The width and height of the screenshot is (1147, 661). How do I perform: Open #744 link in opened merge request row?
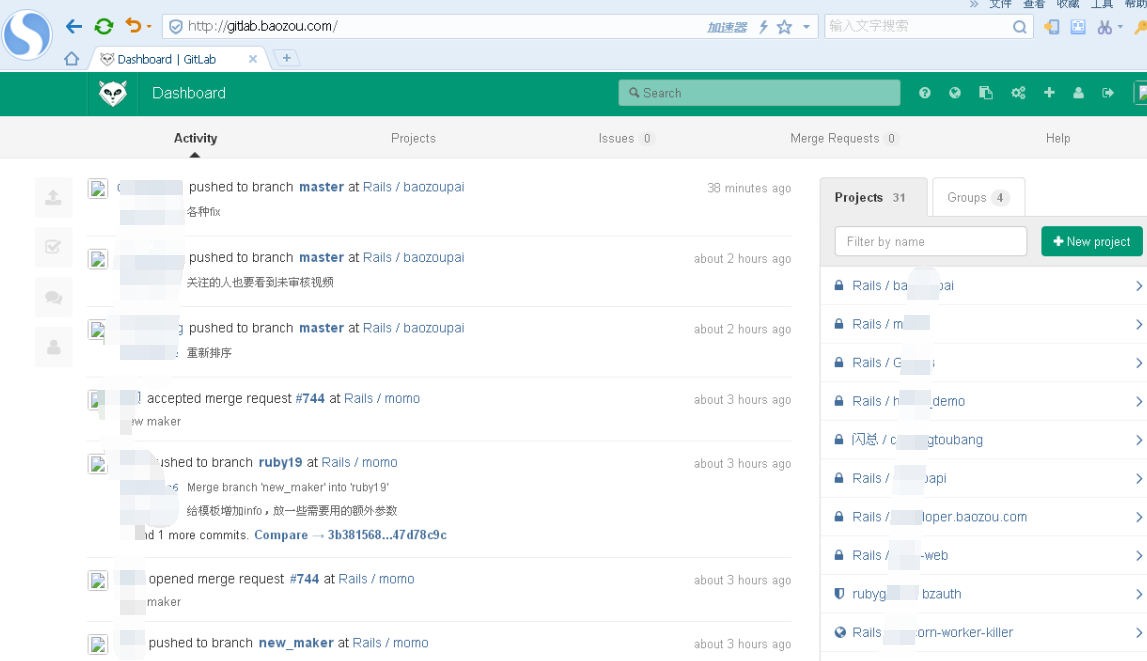[x=304, y=579]
